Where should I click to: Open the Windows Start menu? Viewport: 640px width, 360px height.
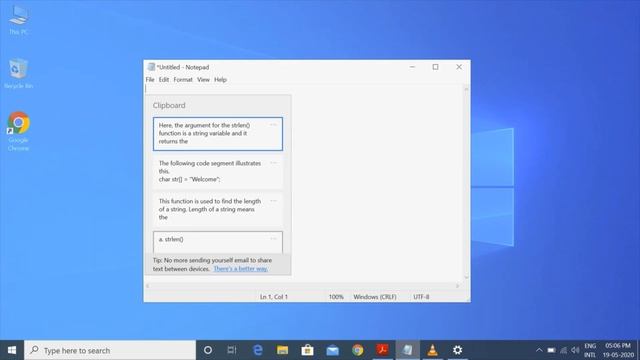[x=12, y=350]
